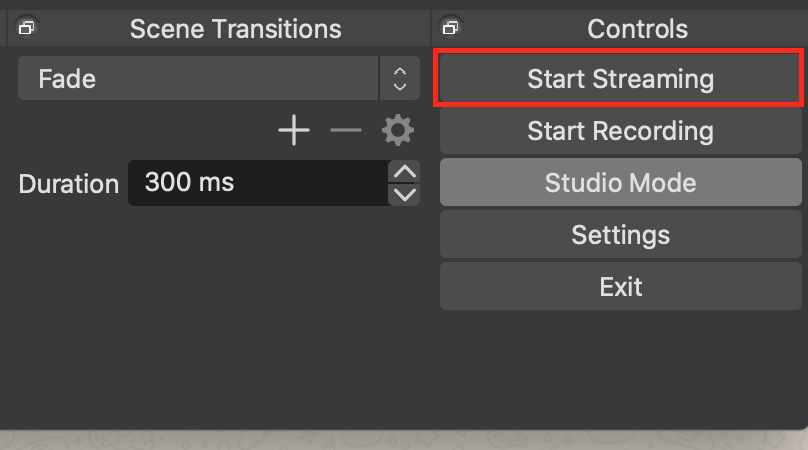Quit OBS with the Exit button
This screenshot has height=450, width=808.
point(620,286)
